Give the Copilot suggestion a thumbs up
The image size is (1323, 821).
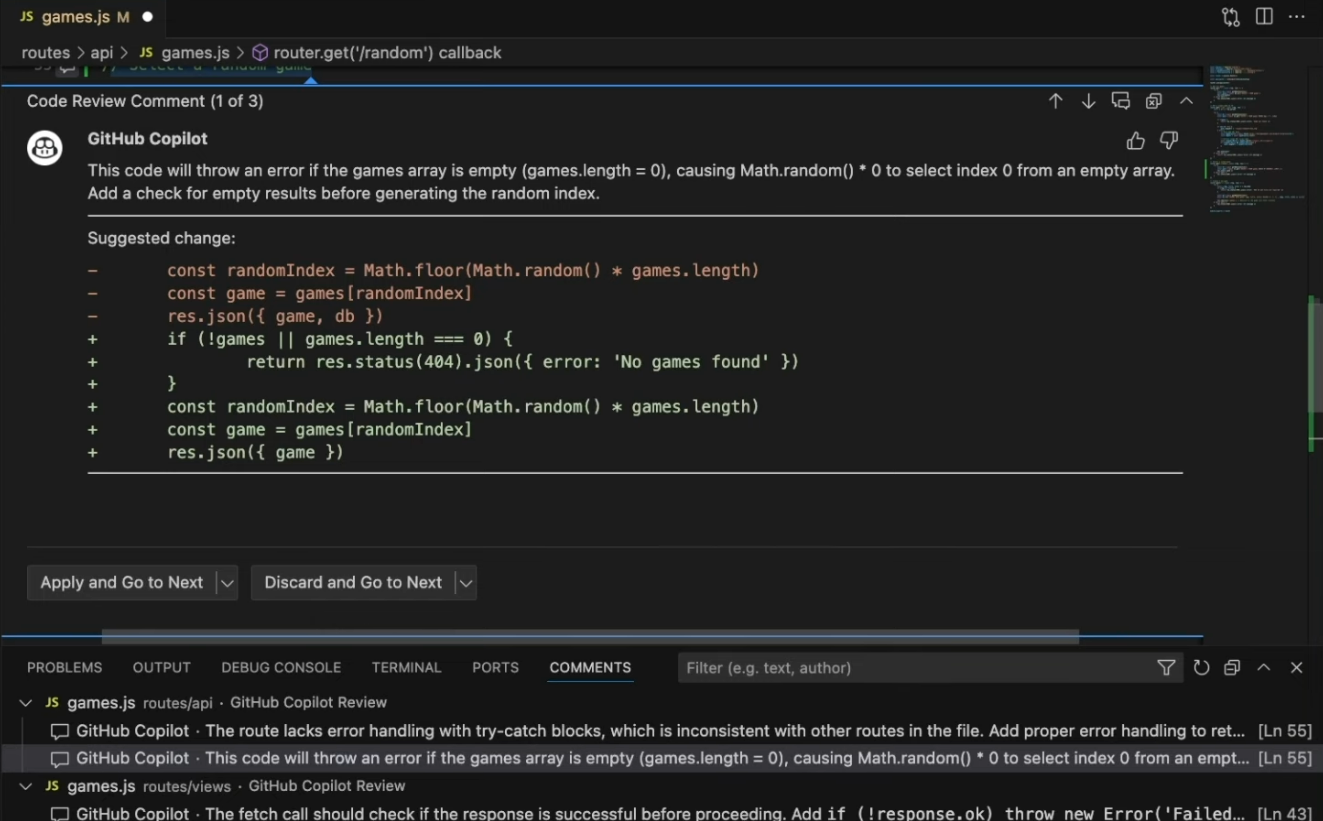tap(1135, 140)
